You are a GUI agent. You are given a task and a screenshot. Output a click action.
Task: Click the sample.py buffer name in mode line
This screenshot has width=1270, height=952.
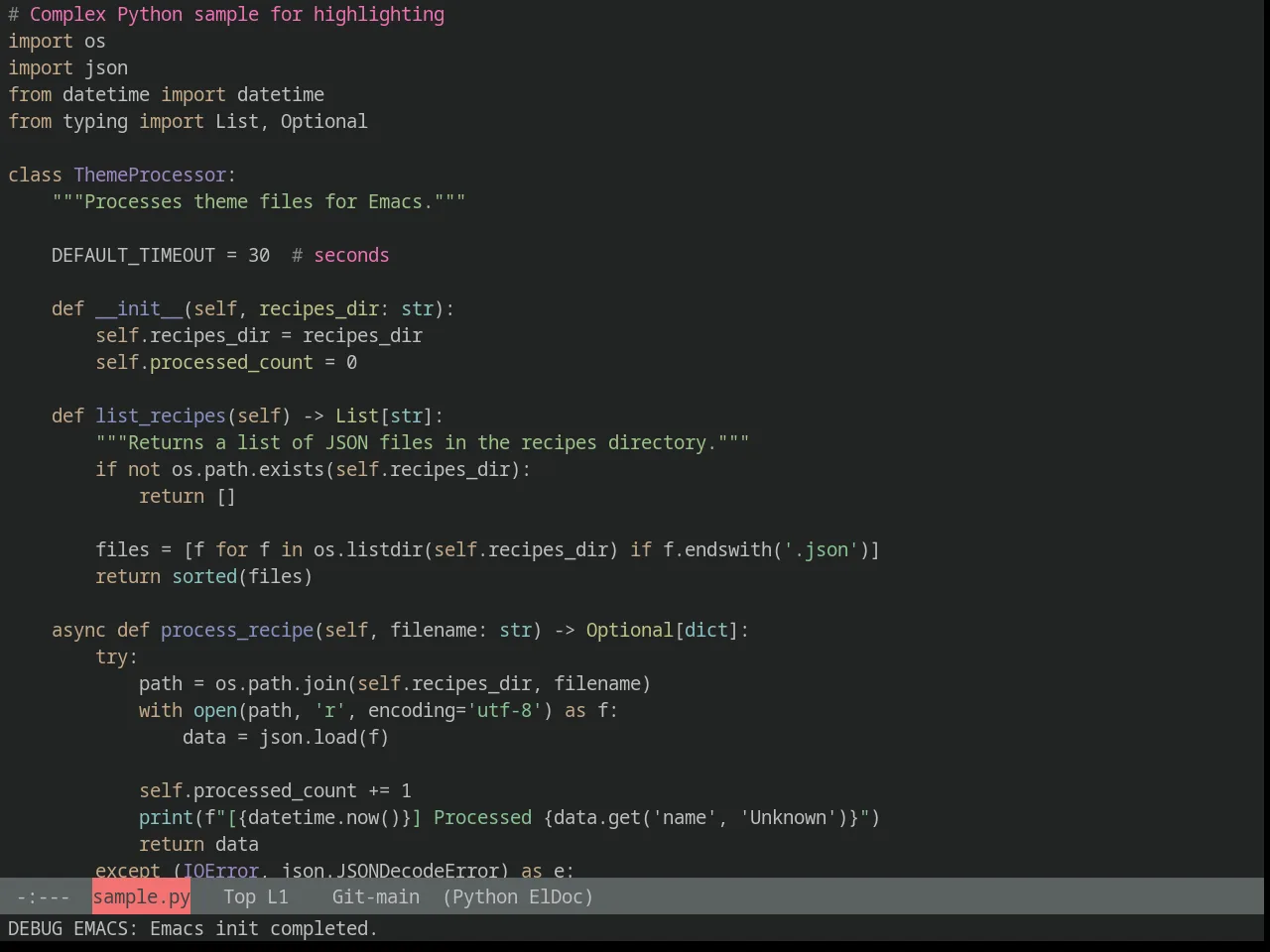[x=141, y=896]
